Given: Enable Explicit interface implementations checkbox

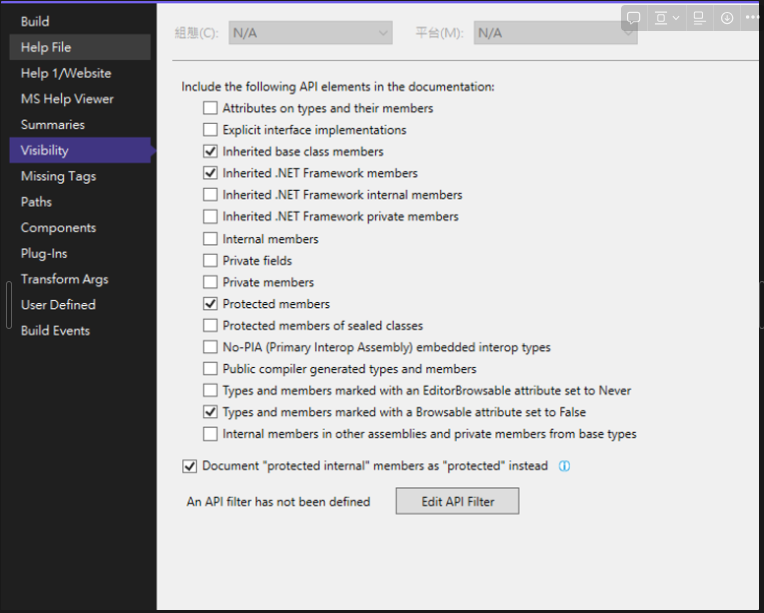Looking at the screenshot, I should pos(210,130).
